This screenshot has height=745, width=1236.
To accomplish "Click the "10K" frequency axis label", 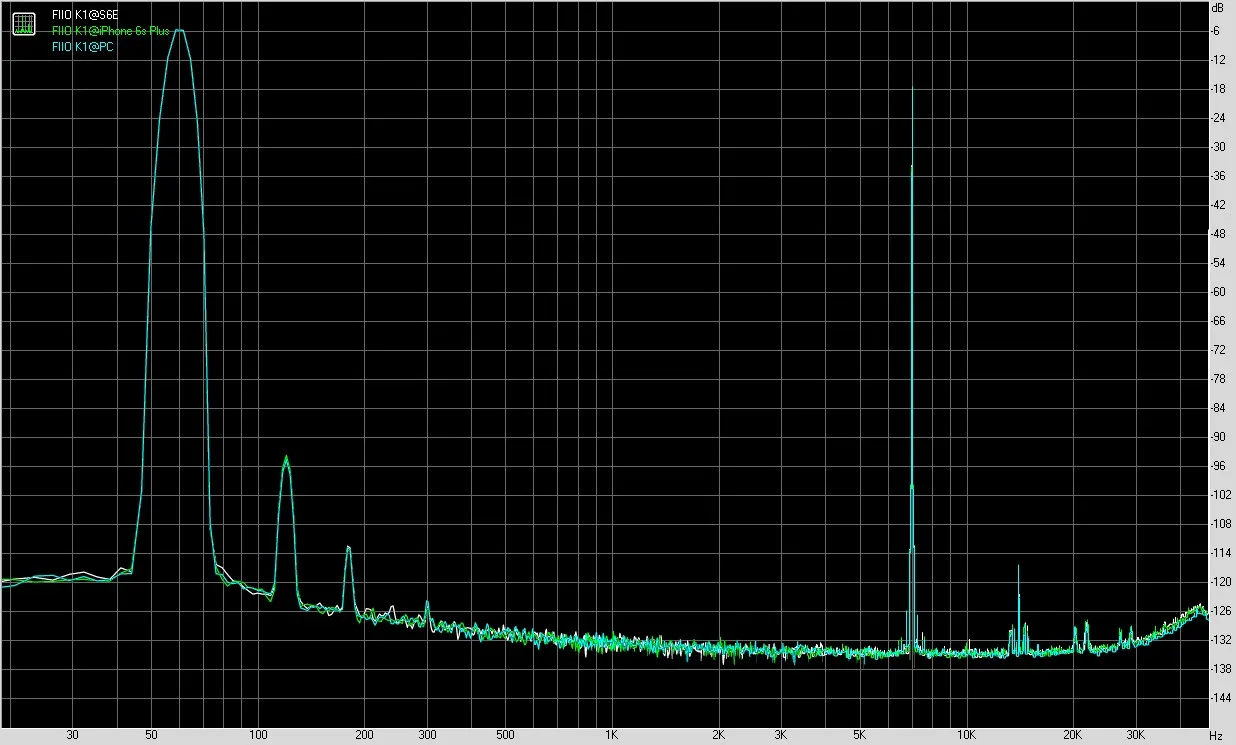I will 966,735.
